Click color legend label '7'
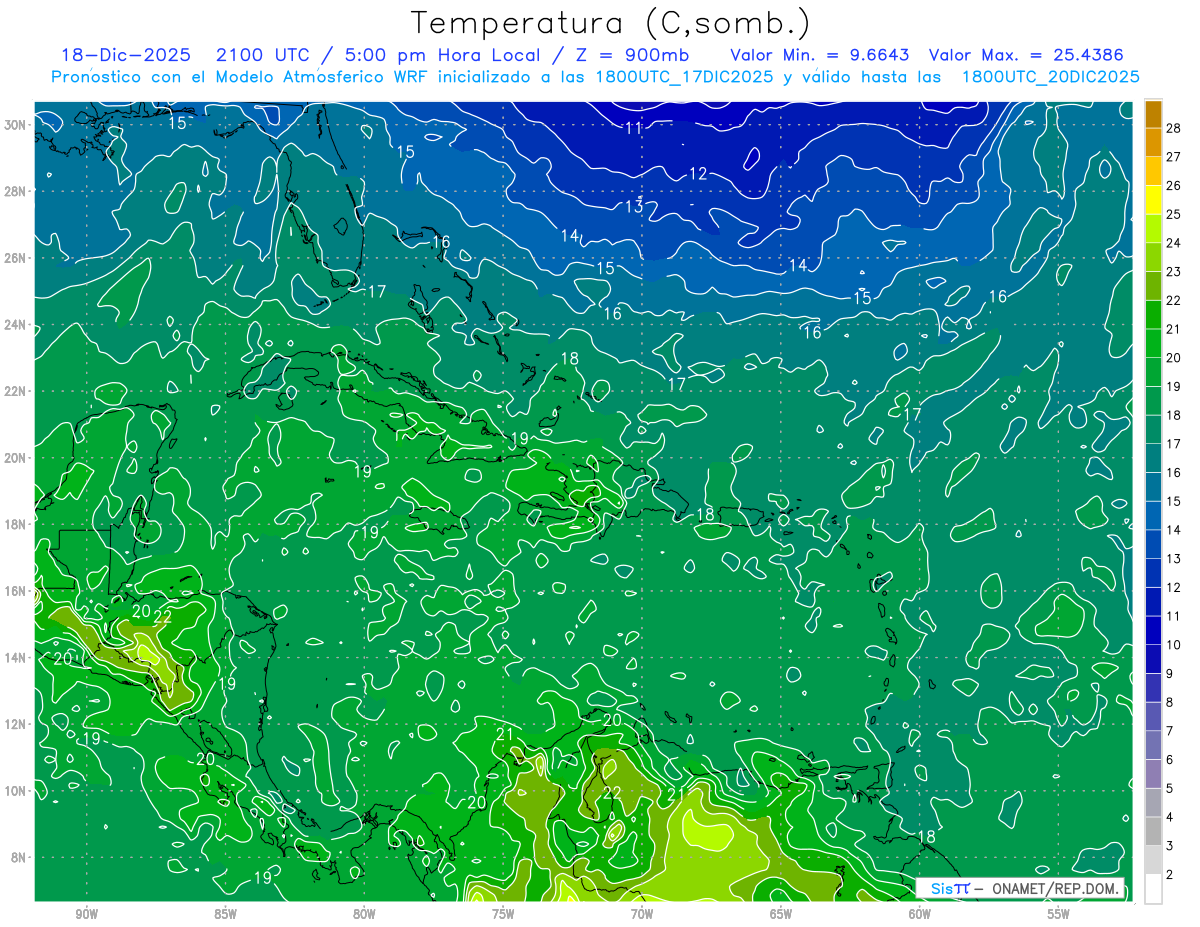 1170,731
